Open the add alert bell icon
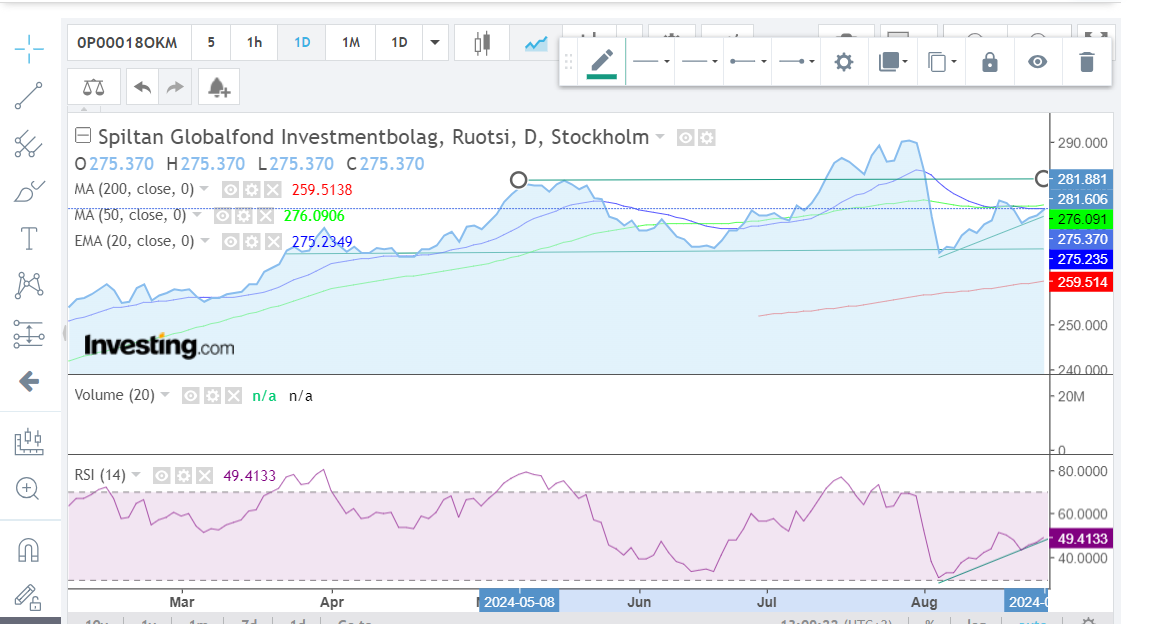Image resolution: width=1162 pixels, height=624 pixels. (x=219, y=88)
